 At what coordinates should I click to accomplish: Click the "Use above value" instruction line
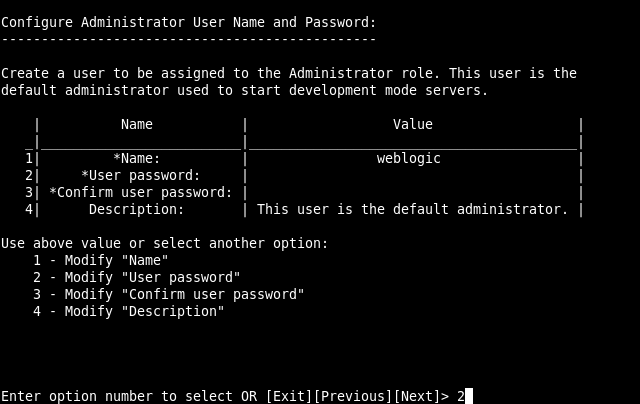click(164, 243)
